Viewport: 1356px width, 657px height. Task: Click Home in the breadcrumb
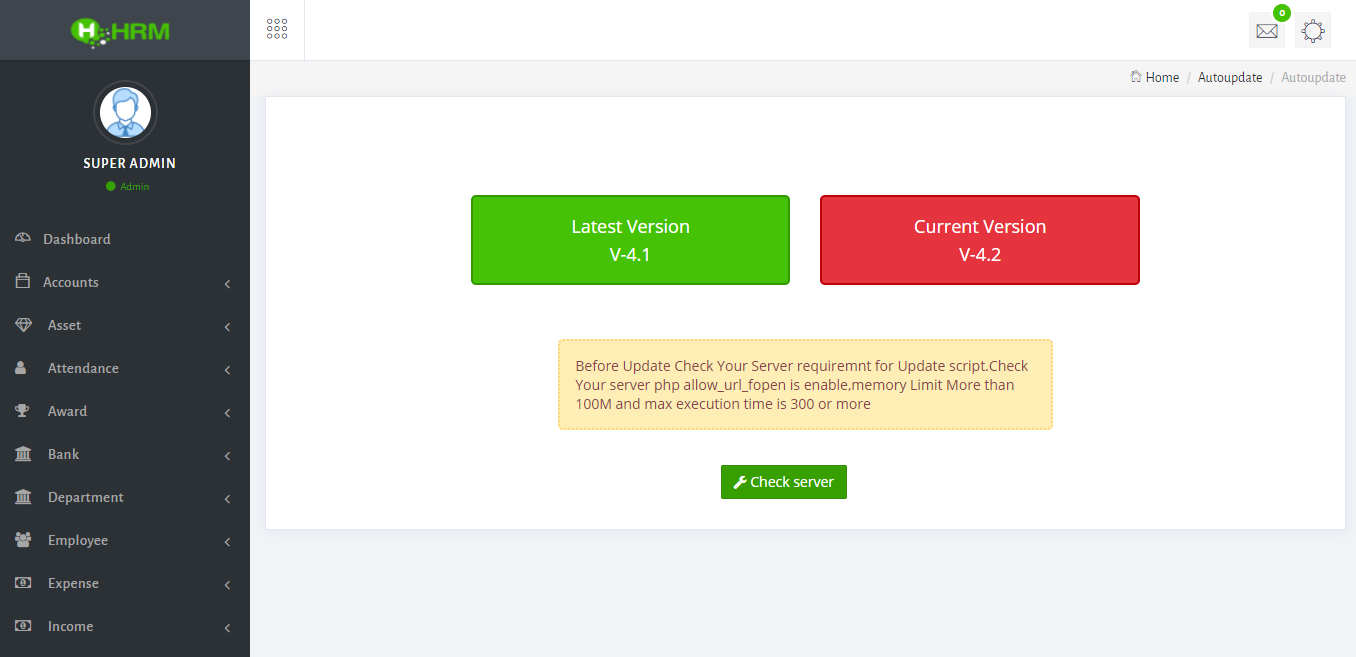click(x=1161, y=77)
